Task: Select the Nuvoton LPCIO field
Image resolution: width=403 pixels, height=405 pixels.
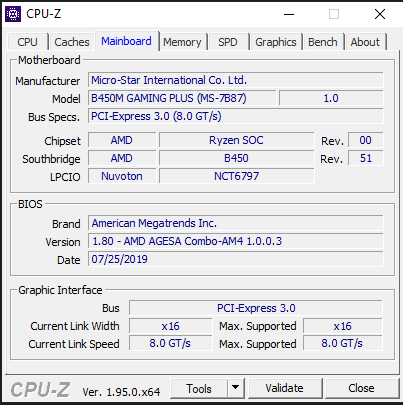Action: 122,176
